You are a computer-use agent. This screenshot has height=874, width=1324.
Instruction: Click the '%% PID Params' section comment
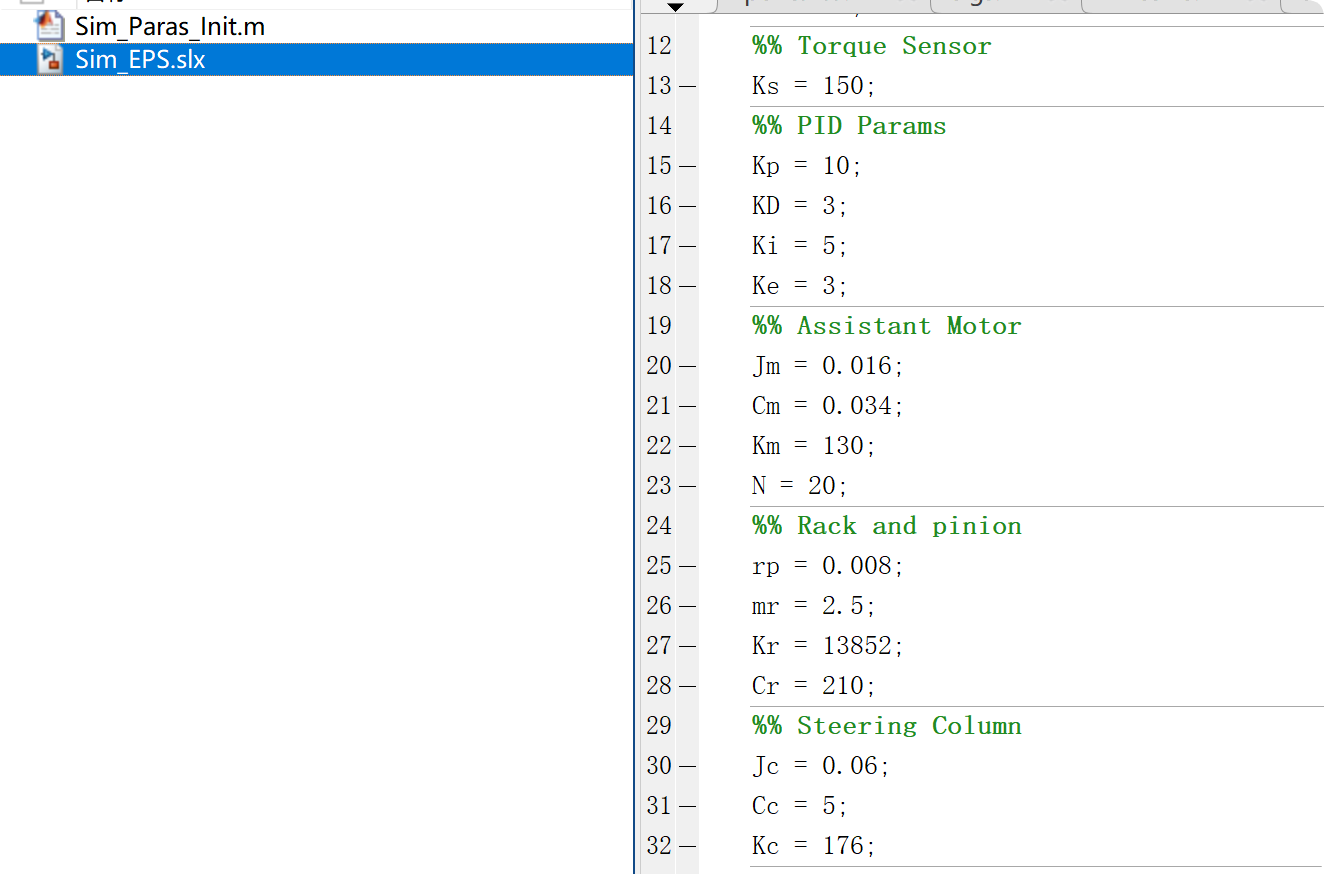click(x=849, y=126)
